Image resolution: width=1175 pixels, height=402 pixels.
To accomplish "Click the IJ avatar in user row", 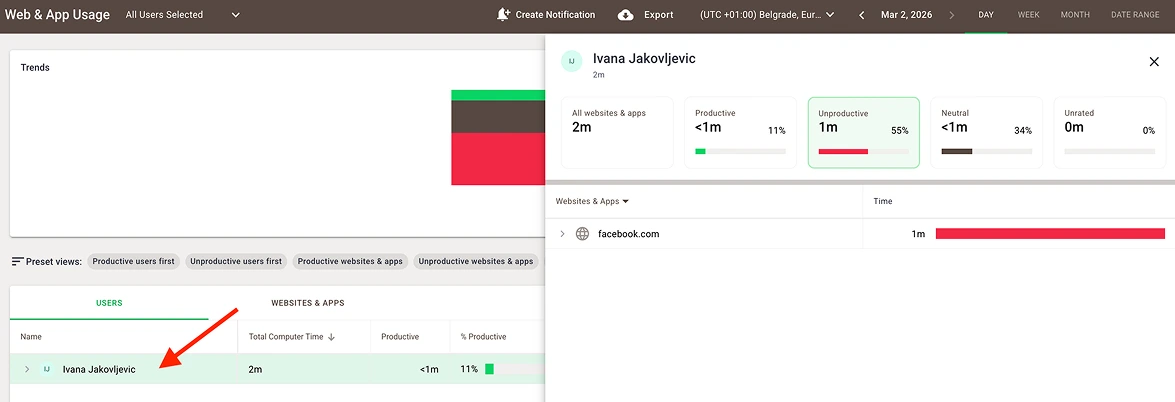I will [x=46, y=369].
